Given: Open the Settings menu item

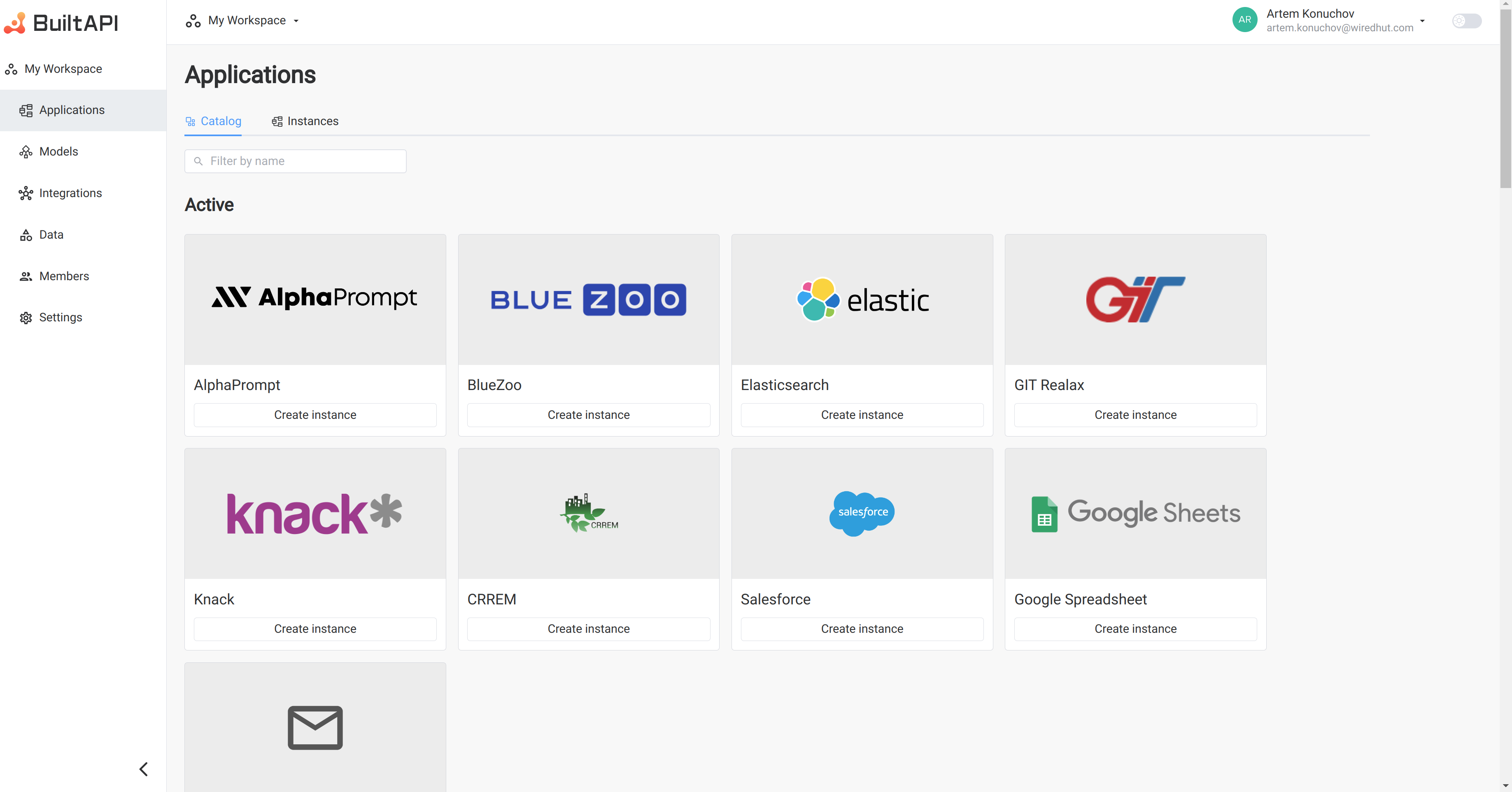Looking at the screenshot, I should (60, 317).
